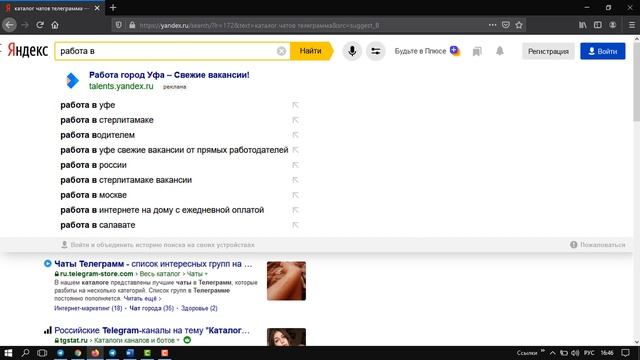
Task: Reload the current page
Action: [x=40, y=25]
